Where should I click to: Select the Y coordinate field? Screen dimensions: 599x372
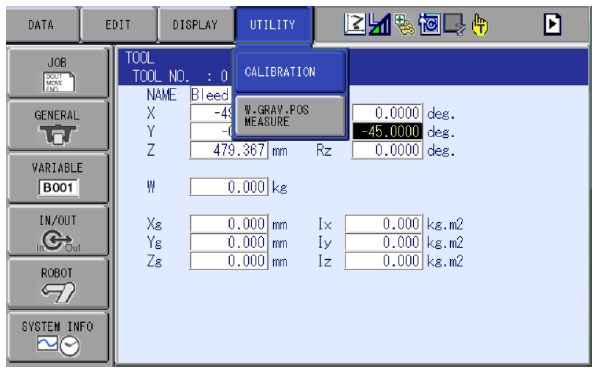click(211, 131)
